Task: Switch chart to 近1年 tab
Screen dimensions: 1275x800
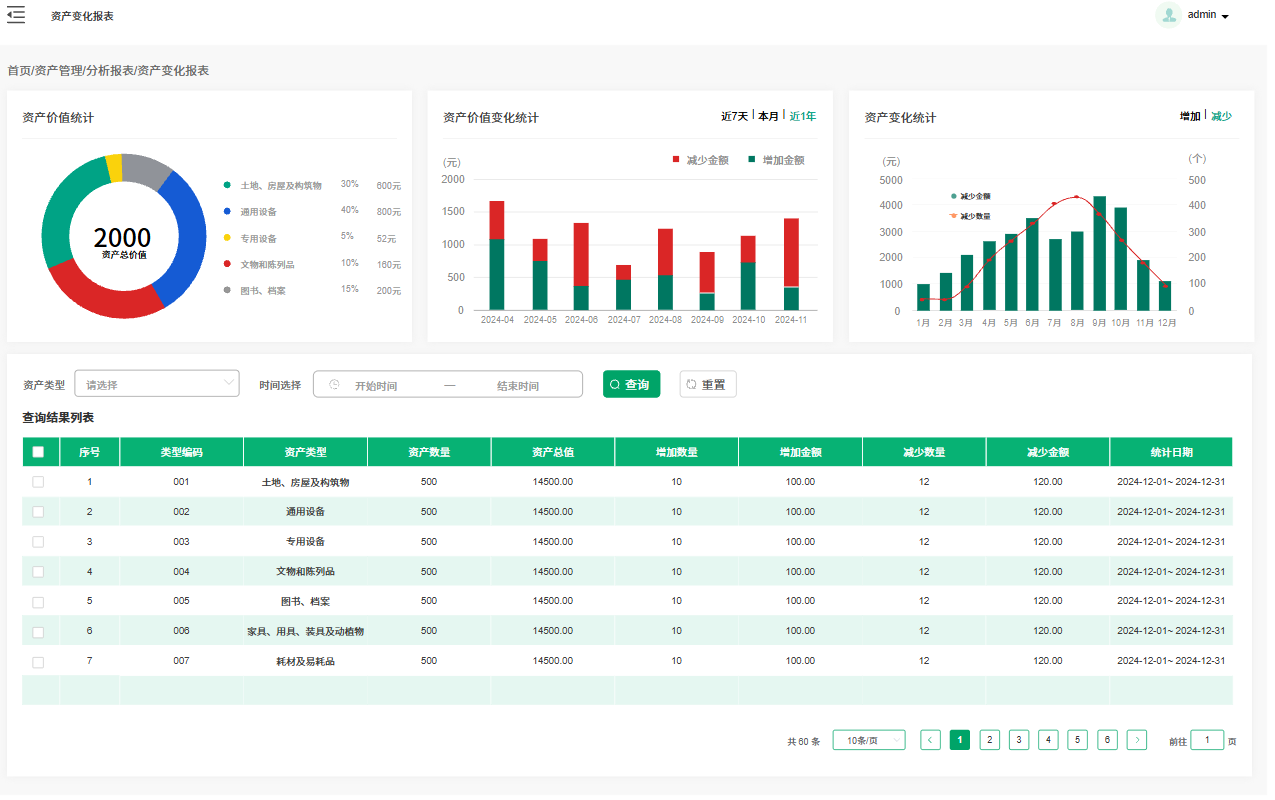Action: coord(802,116)
